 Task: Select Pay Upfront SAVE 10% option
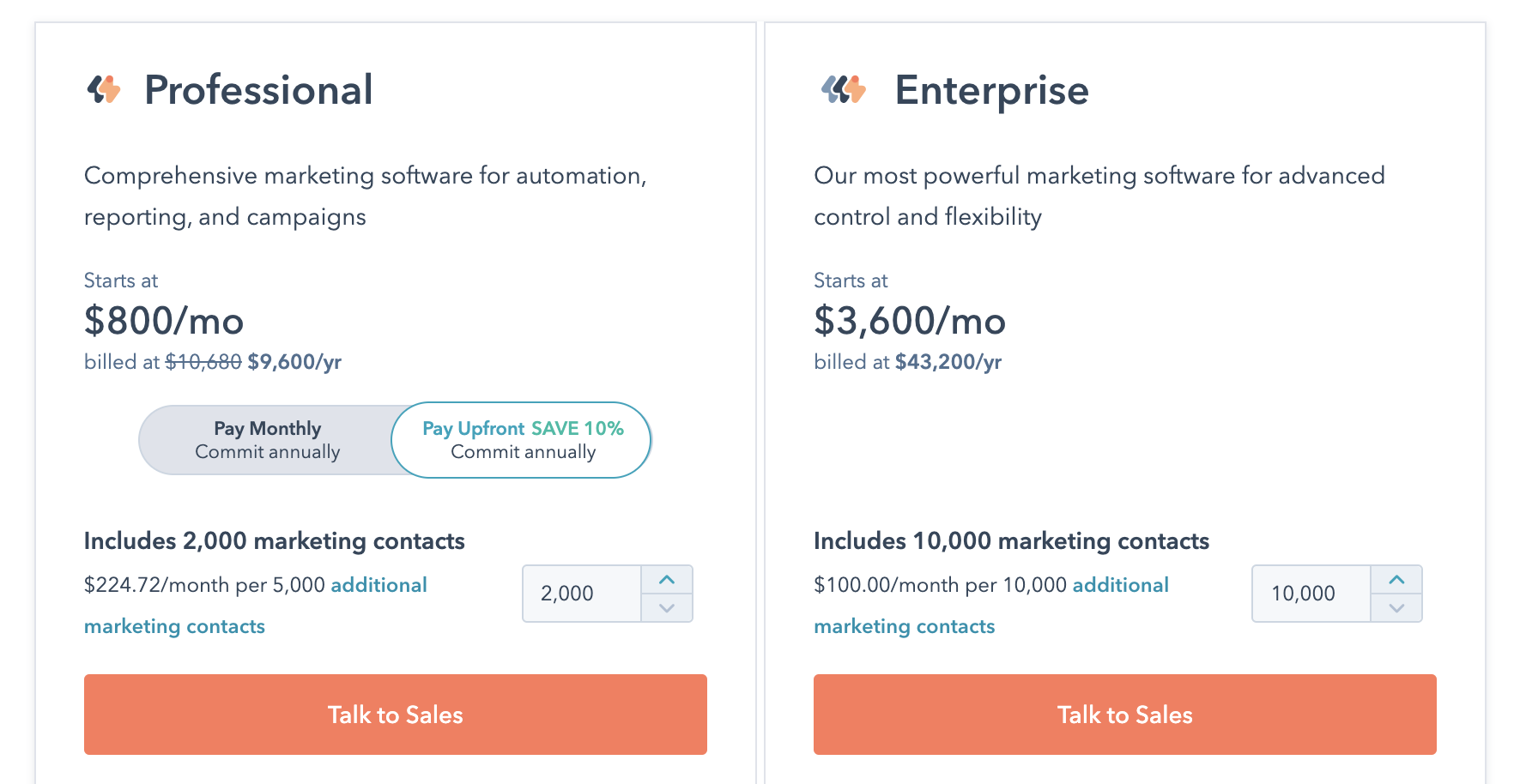click(x=522, y=440)
